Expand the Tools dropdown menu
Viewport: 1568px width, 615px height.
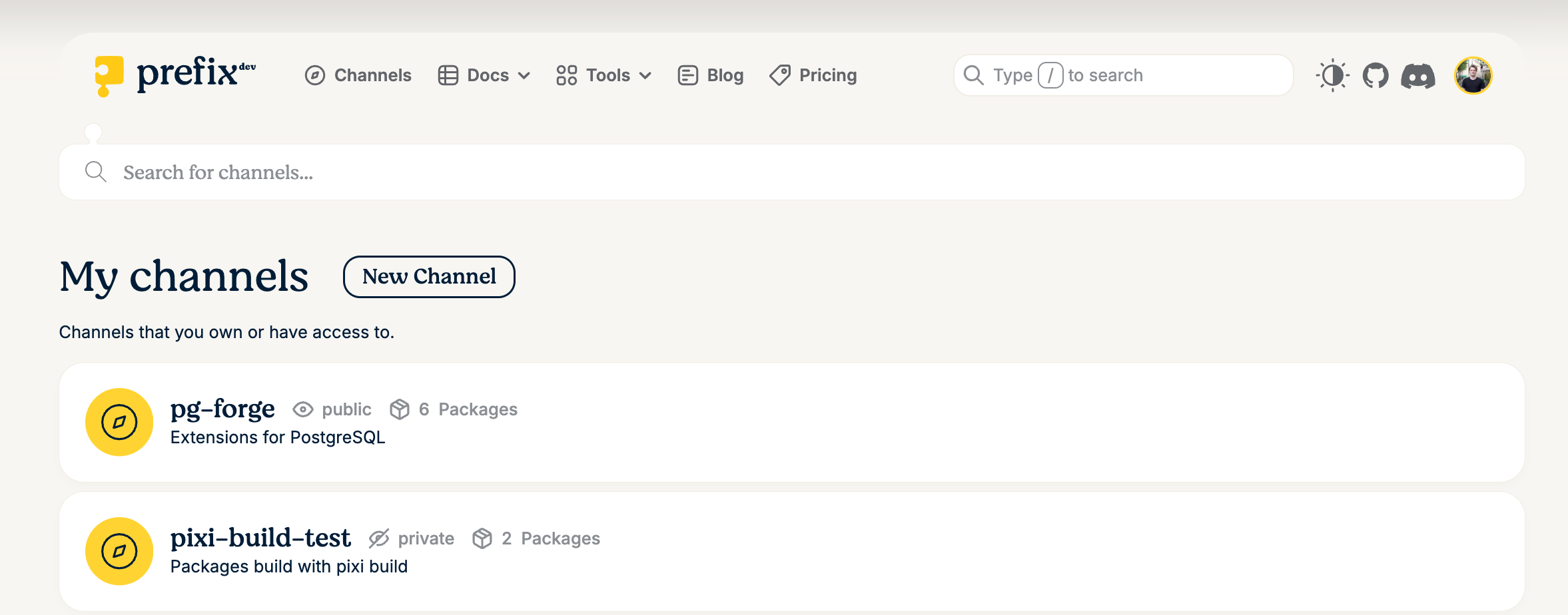coord(604,75)
